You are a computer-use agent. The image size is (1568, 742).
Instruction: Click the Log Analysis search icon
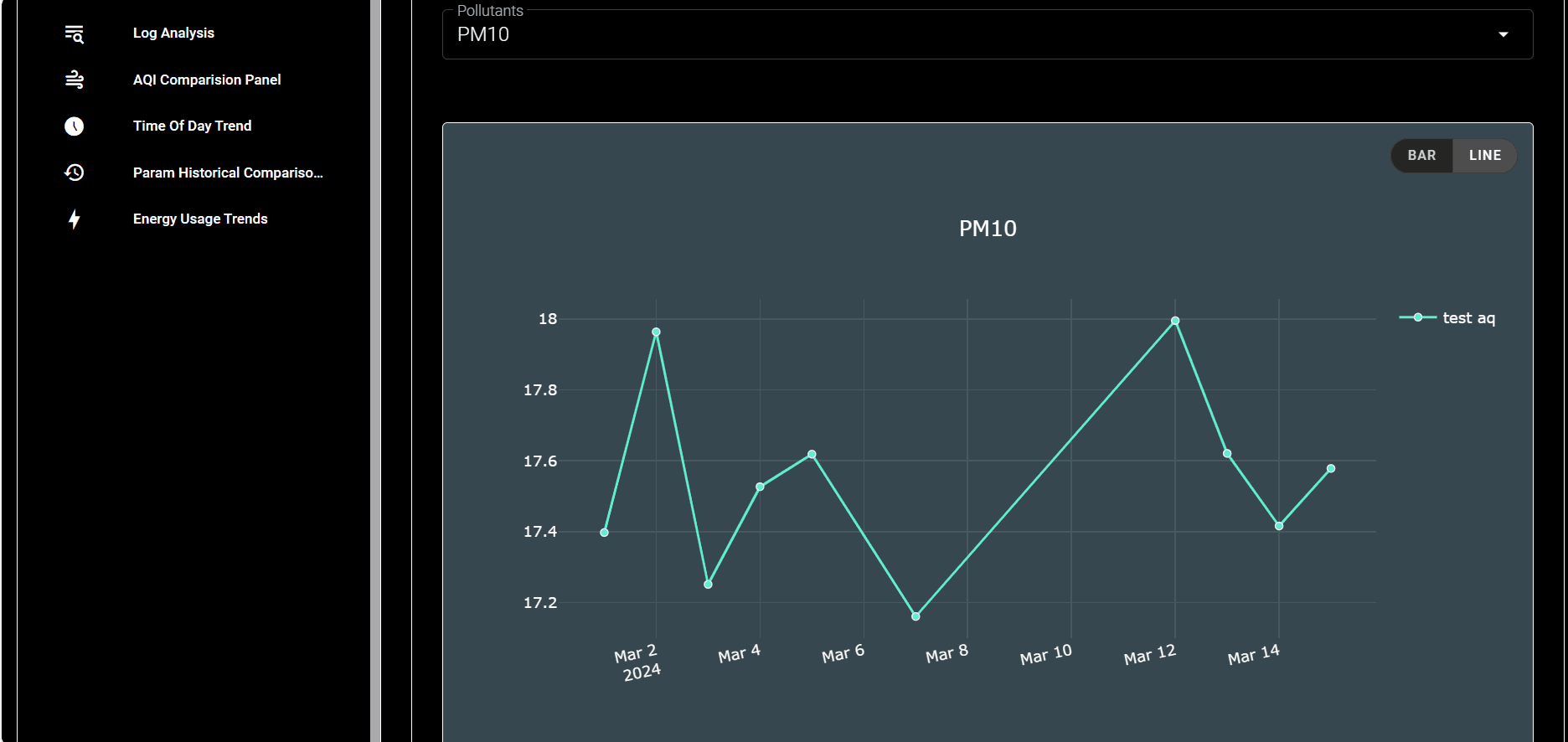(x=75, y=33)
